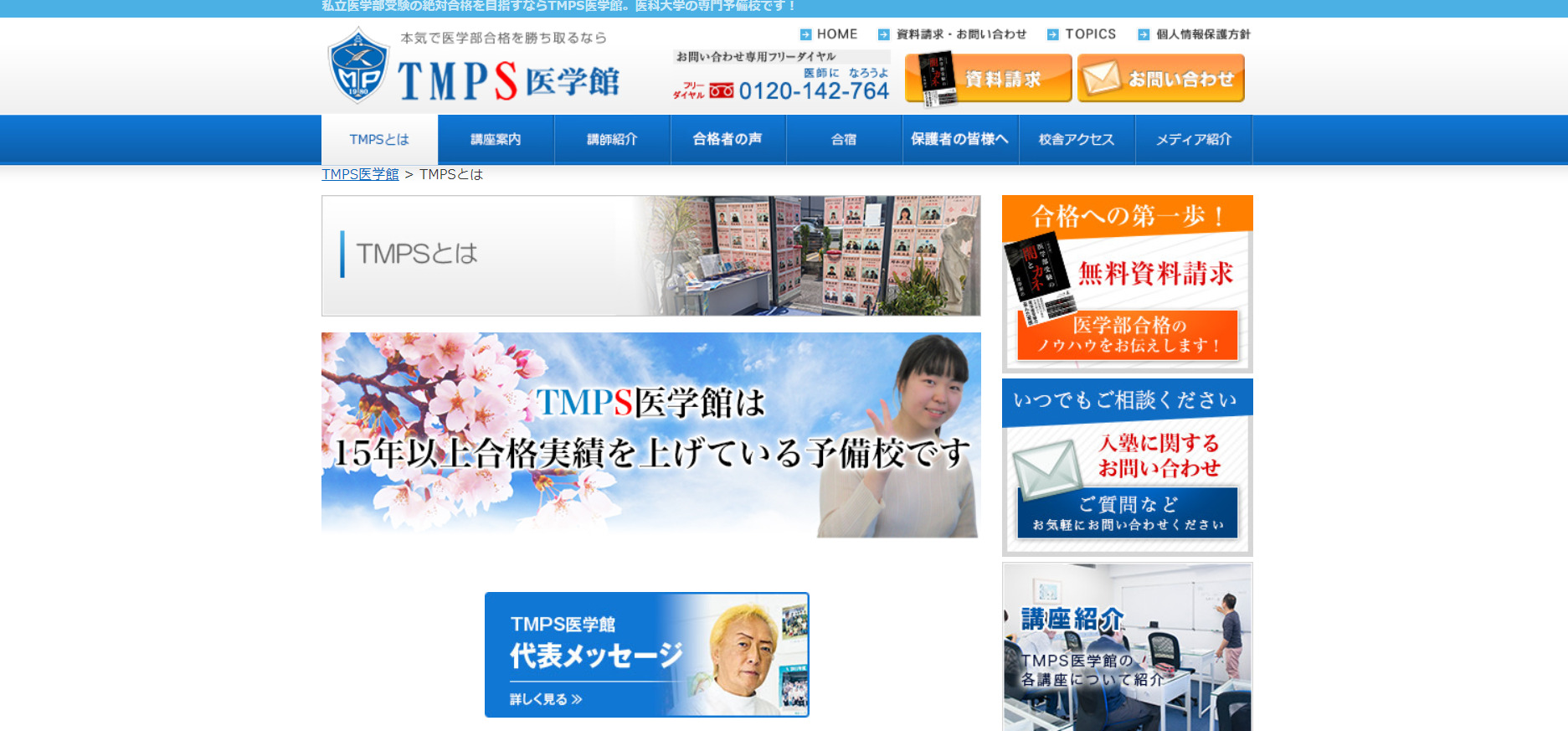Click the phone number 0120-142-764

click(x=814, y=90)
